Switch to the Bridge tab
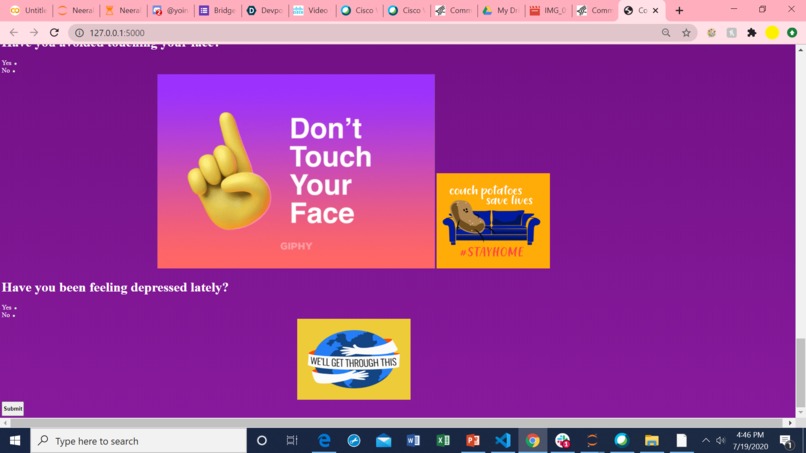This screenshot has height=453, width=806. [x=218, y=10]
